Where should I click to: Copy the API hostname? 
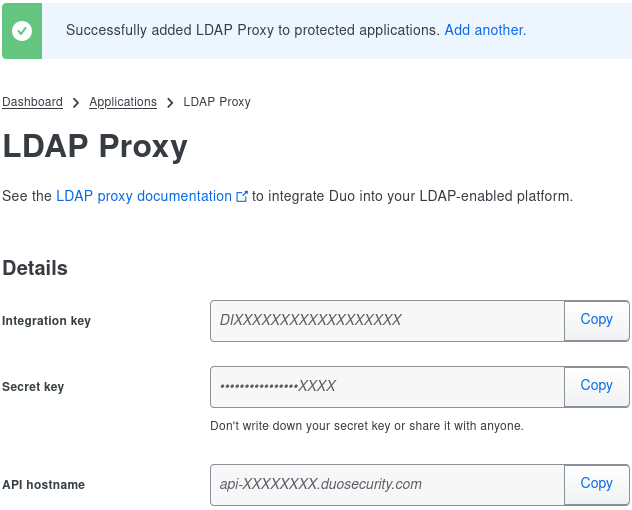(597, 485)
